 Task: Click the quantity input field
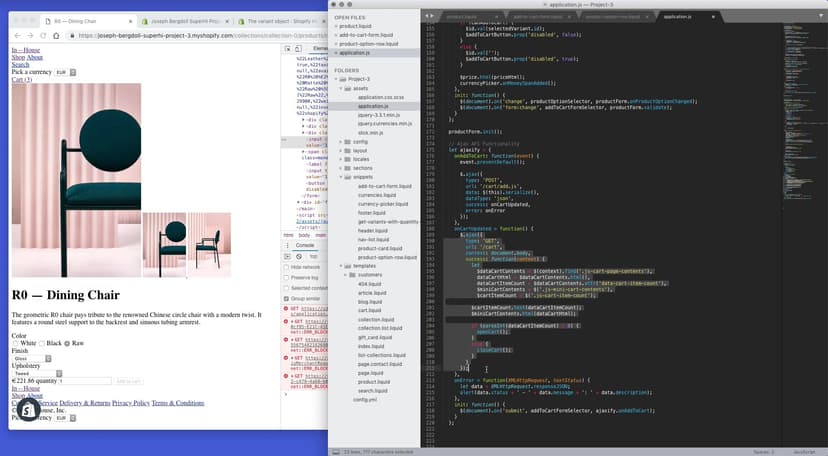[x=84, y=381]
